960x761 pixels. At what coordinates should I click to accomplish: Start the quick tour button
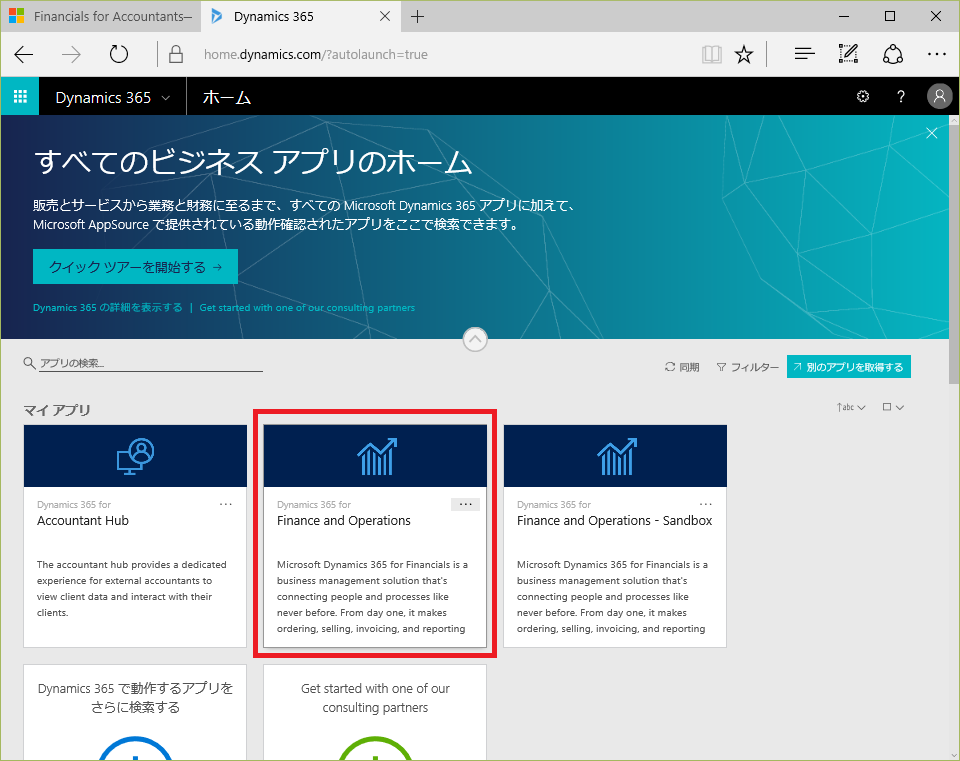click(x=135, y=266)
